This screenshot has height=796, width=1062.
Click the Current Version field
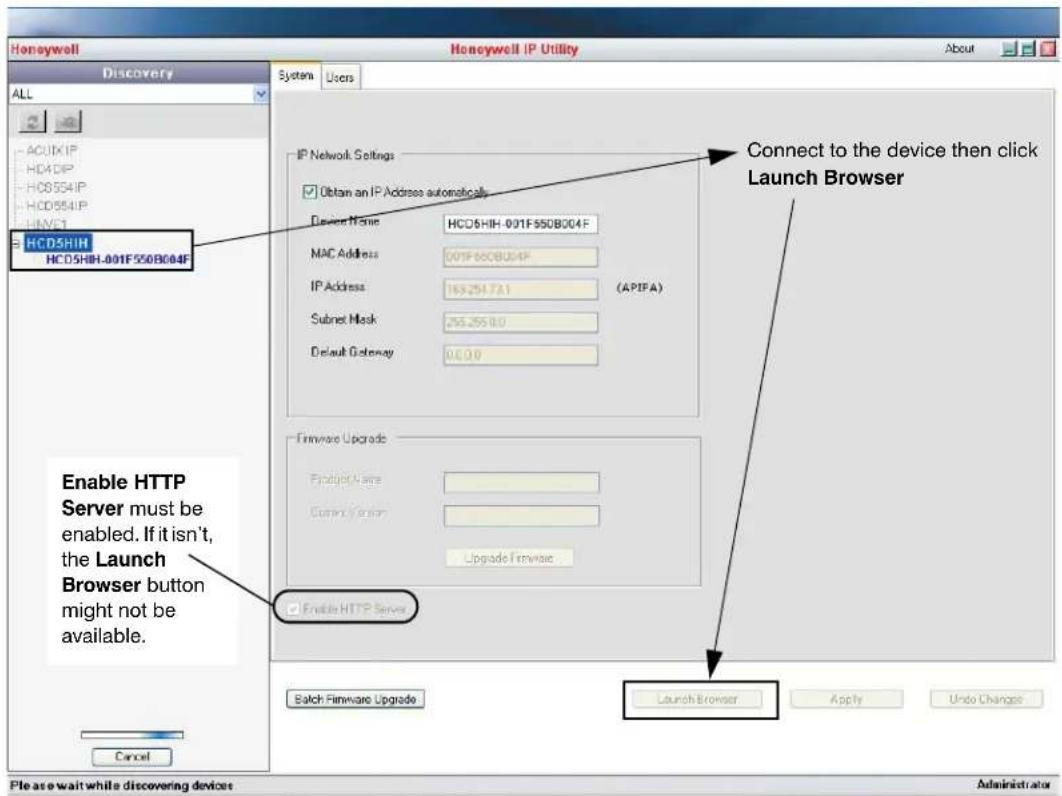(x=521, y=516)
